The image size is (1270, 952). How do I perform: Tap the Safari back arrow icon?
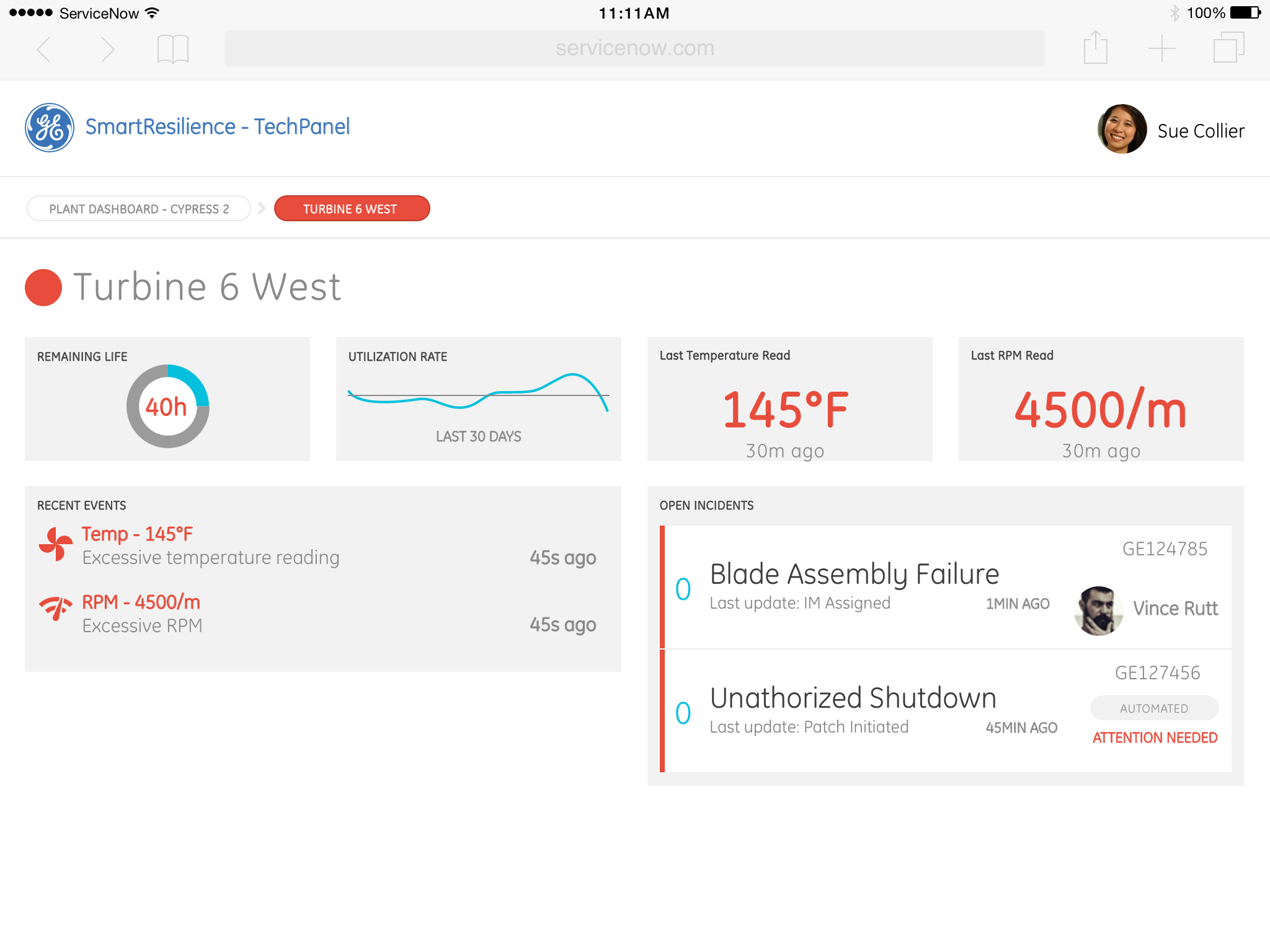(43, 49)
